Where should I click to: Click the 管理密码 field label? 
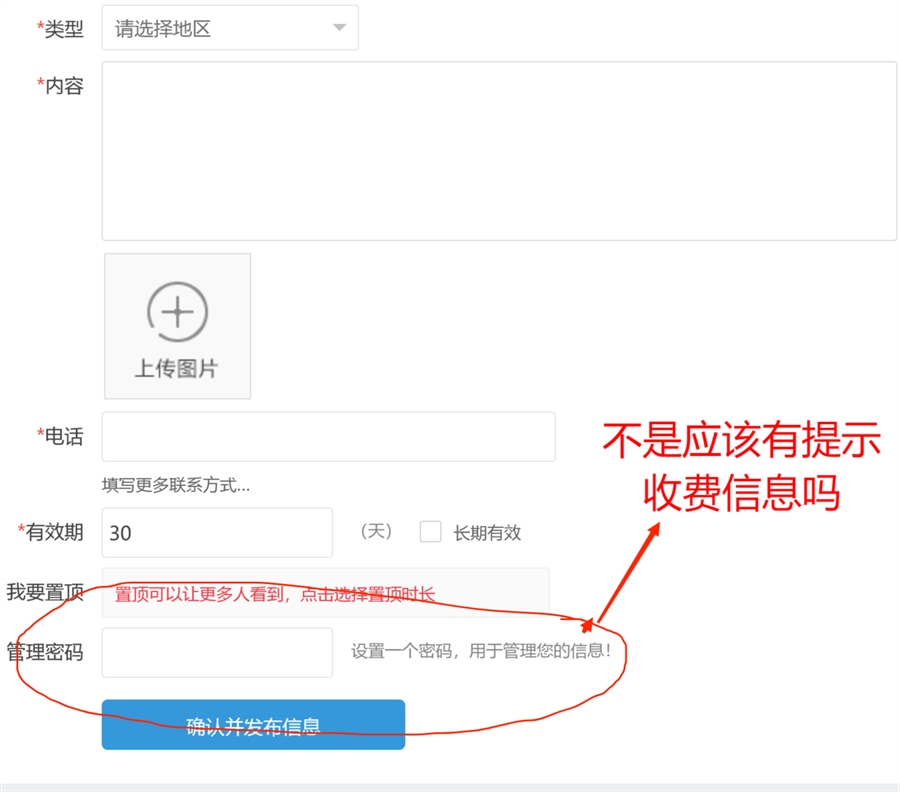[45, 653]
